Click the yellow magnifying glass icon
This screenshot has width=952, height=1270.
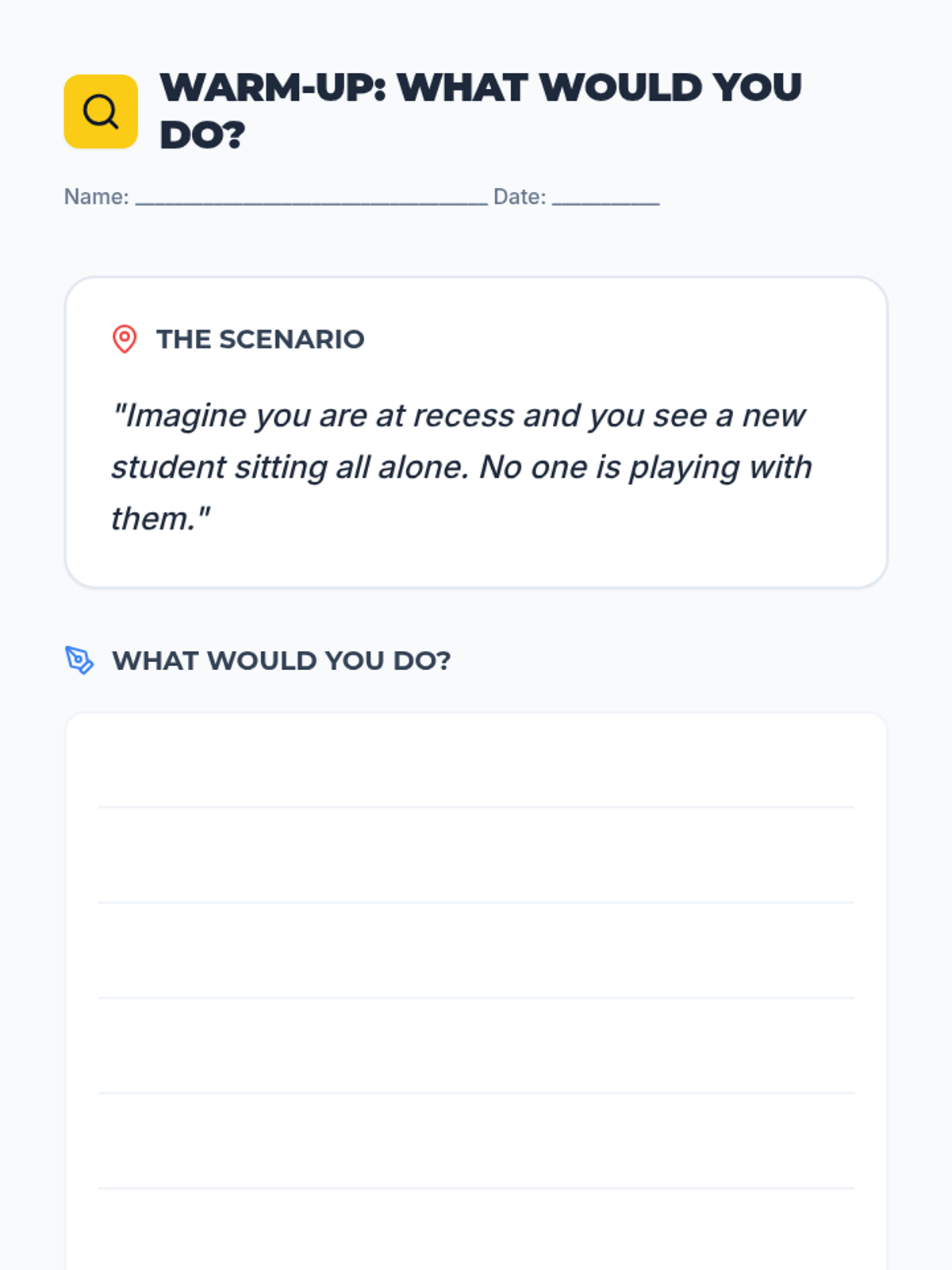click(x=101, y=112)
